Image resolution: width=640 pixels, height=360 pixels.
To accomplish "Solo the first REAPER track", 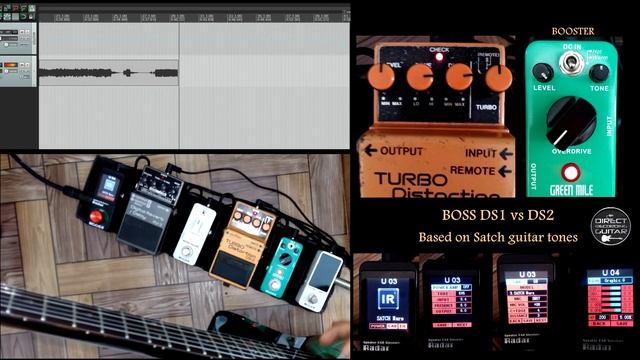I will 27,32.
